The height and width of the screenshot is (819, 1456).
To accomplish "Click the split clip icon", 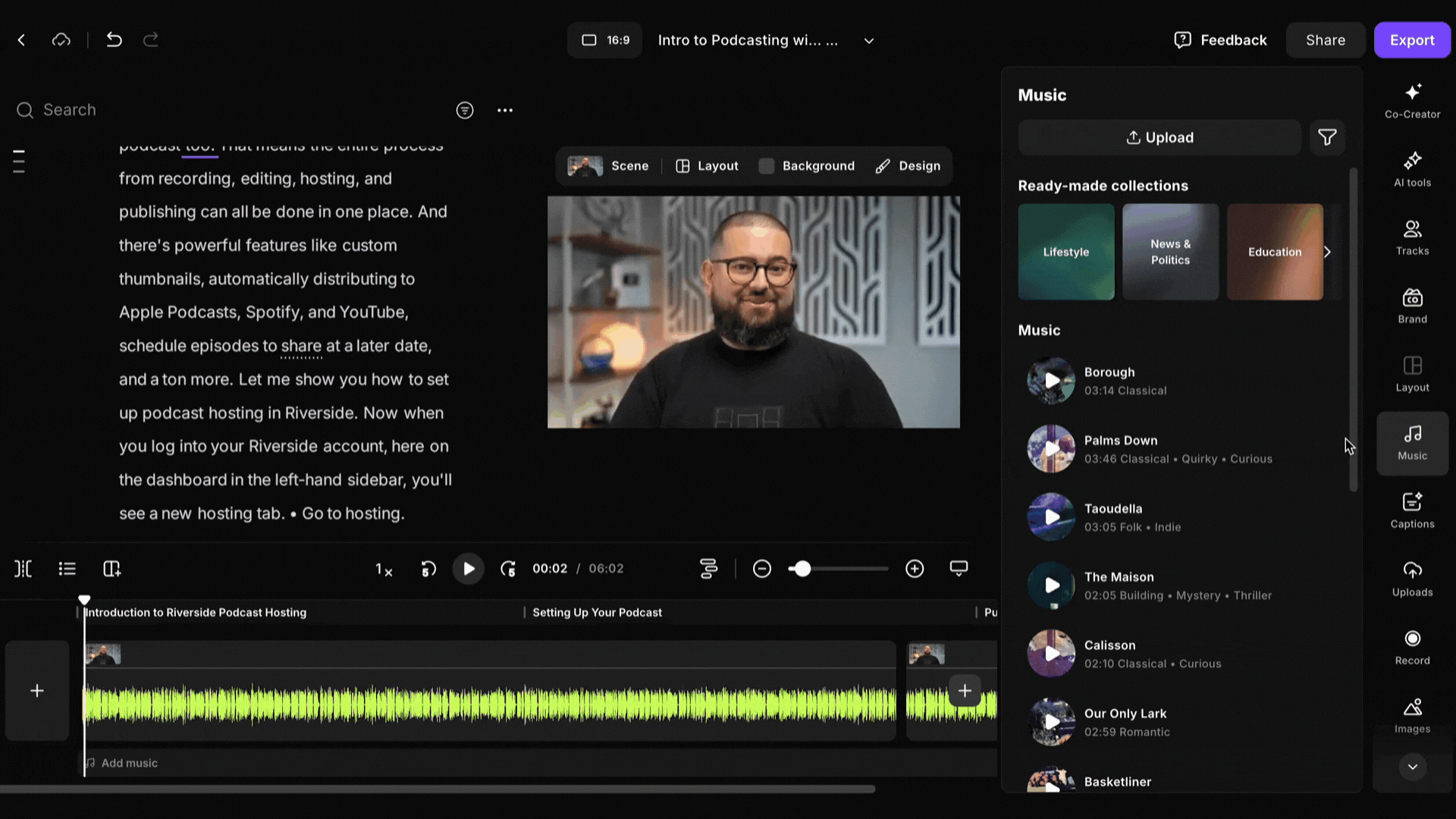I will (x=23, y=569).
